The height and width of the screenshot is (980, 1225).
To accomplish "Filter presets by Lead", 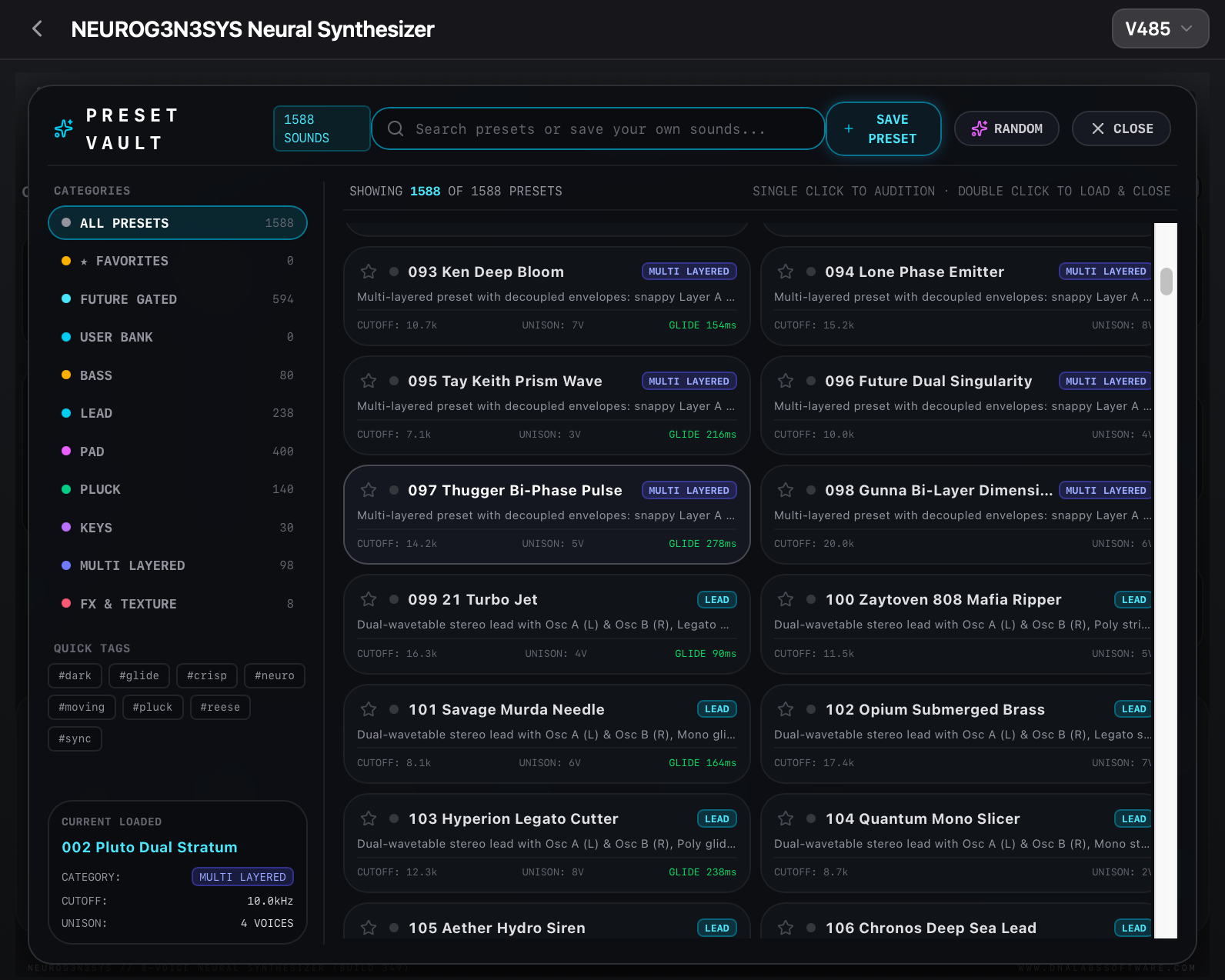I will (x=178, y=413).
